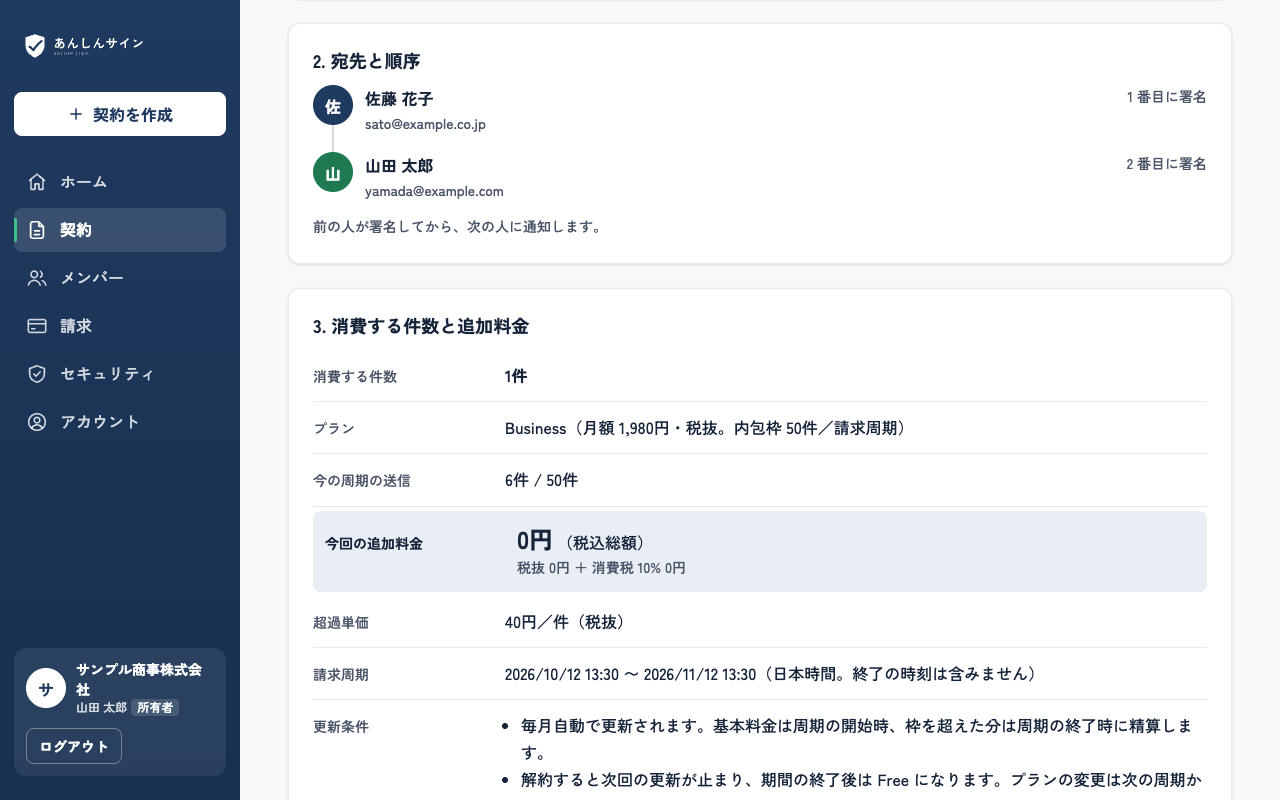Click the サンプル商事株式会社 company name
Screen dimensions: 1280x800
[x=139, y=679]
